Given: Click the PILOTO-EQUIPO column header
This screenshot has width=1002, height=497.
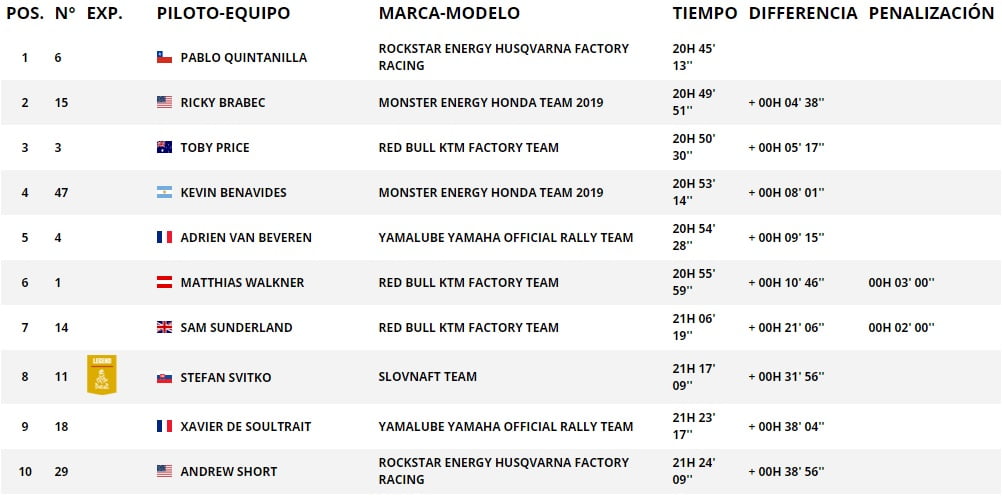Looking at the screenshot, I should [x=223, y=13].
